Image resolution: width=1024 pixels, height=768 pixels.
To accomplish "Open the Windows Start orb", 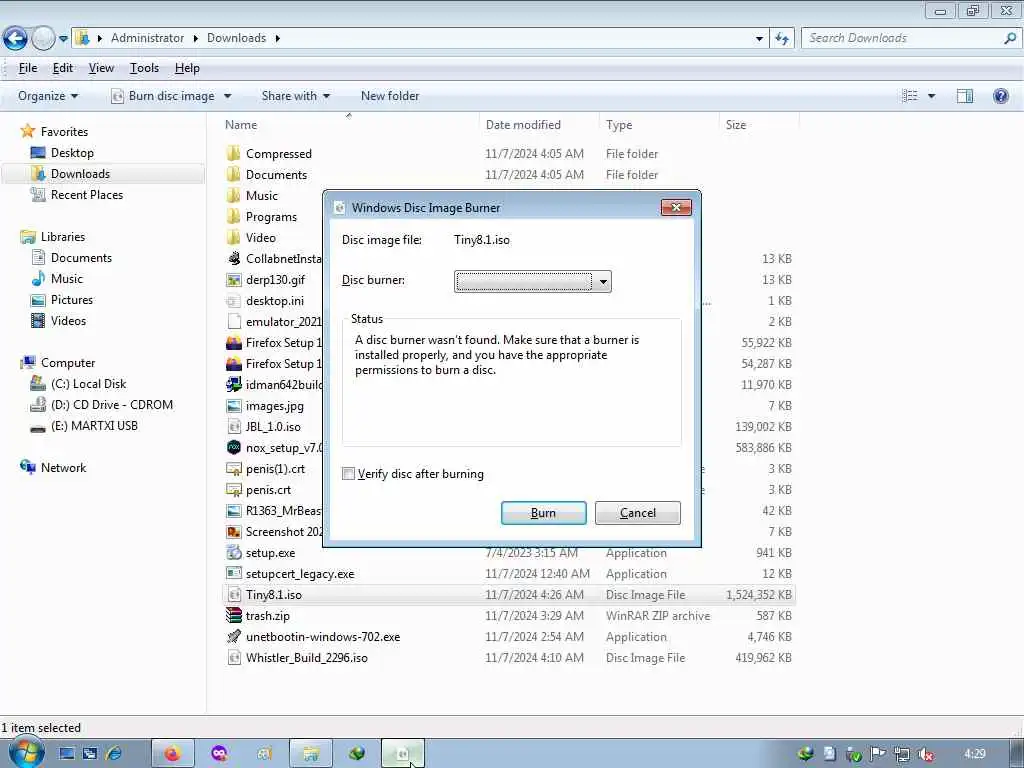I will [x=27, y=754].
